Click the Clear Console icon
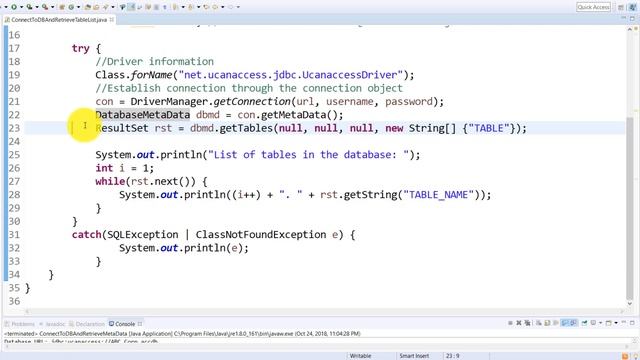Viewport: 640px width, 360px height. [x=539, y=323]
